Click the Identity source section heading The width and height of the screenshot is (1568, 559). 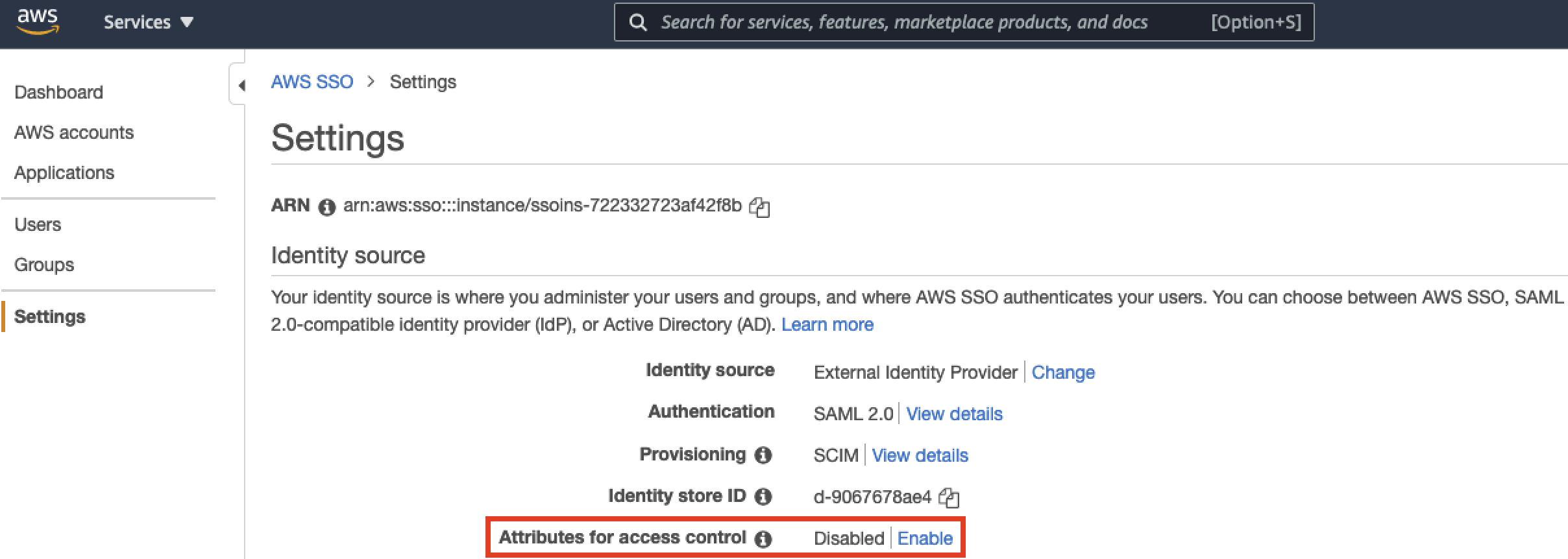click(x=348, y=256)
